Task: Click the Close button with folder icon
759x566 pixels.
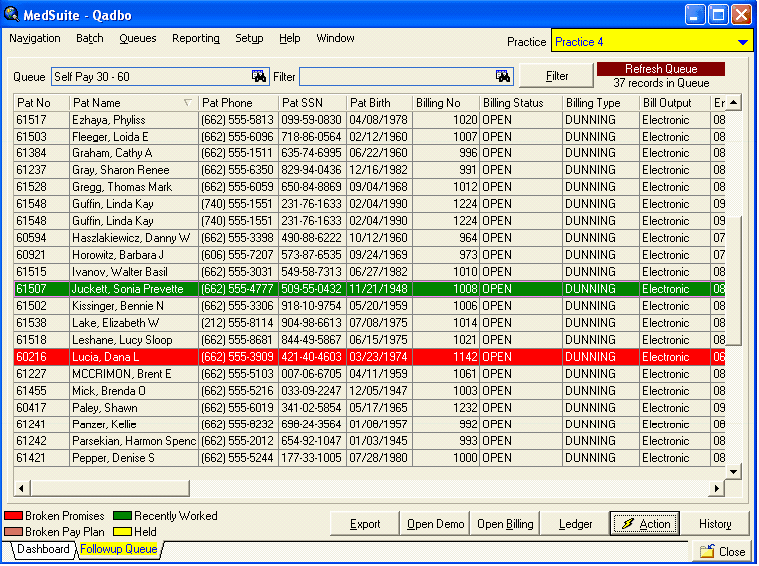Action: coord(722,551)
